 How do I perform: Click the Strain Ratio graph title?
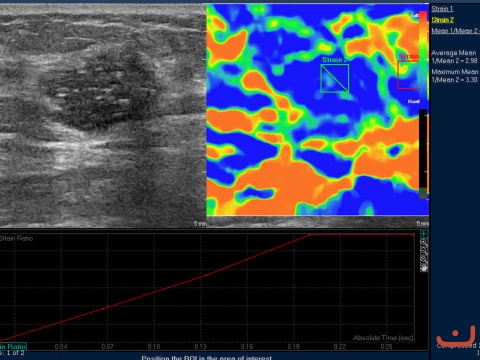click(x=16, y=238)
